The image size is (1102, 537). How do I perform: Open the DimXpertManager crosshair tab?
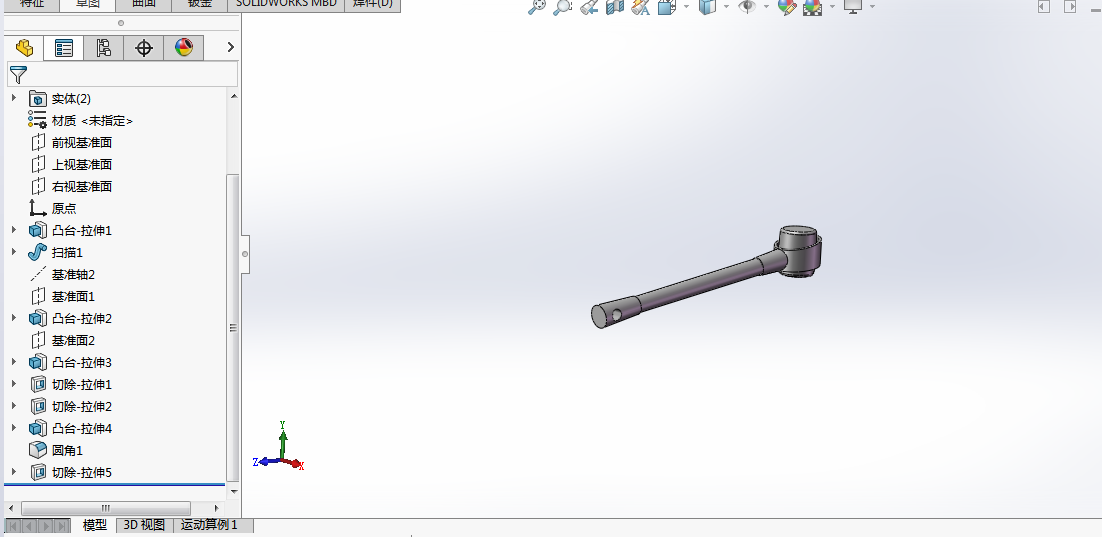143,48
